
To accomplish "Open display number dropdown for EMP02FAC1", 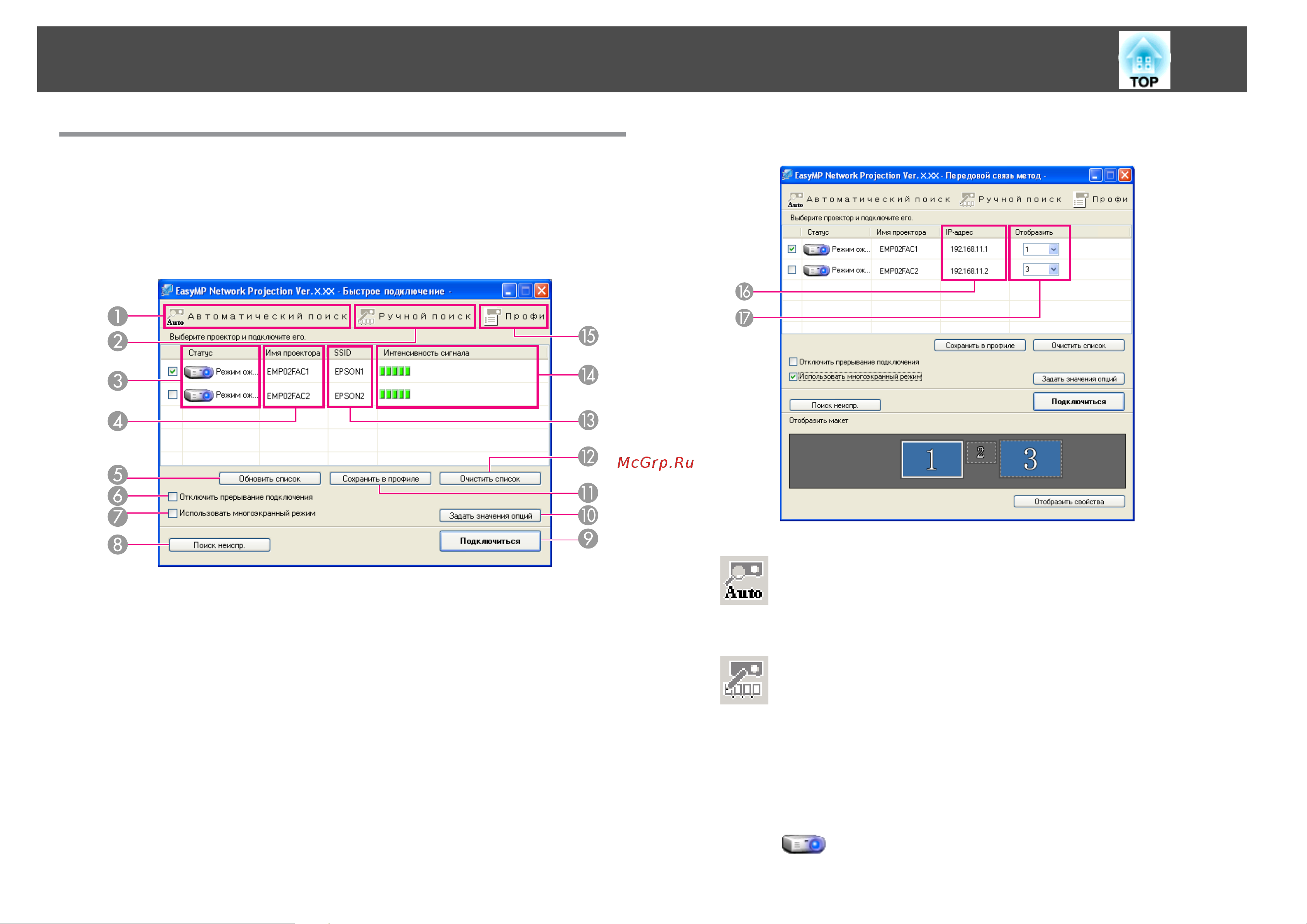I will (x=1054, y=249).
